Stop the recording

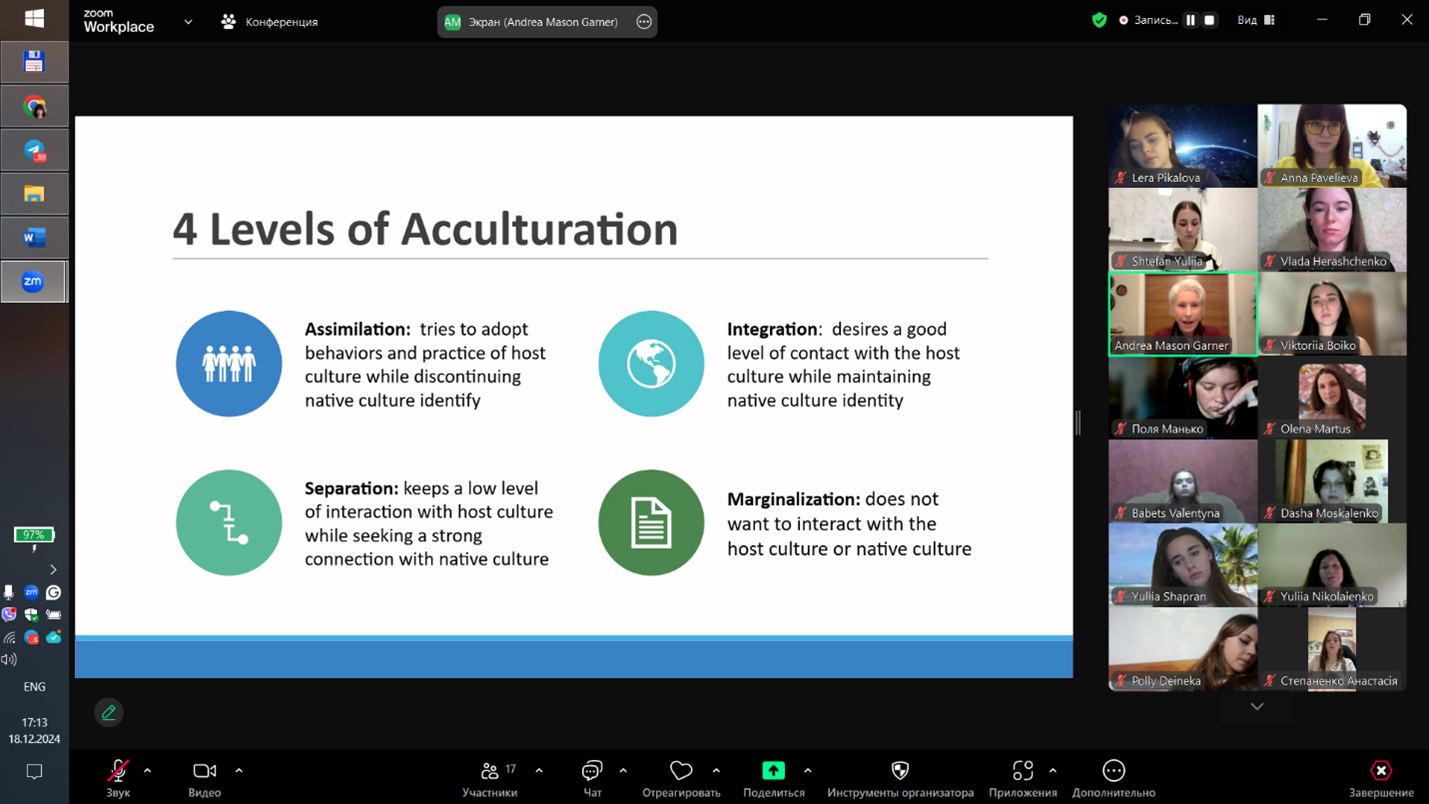tap(1210, 20)
